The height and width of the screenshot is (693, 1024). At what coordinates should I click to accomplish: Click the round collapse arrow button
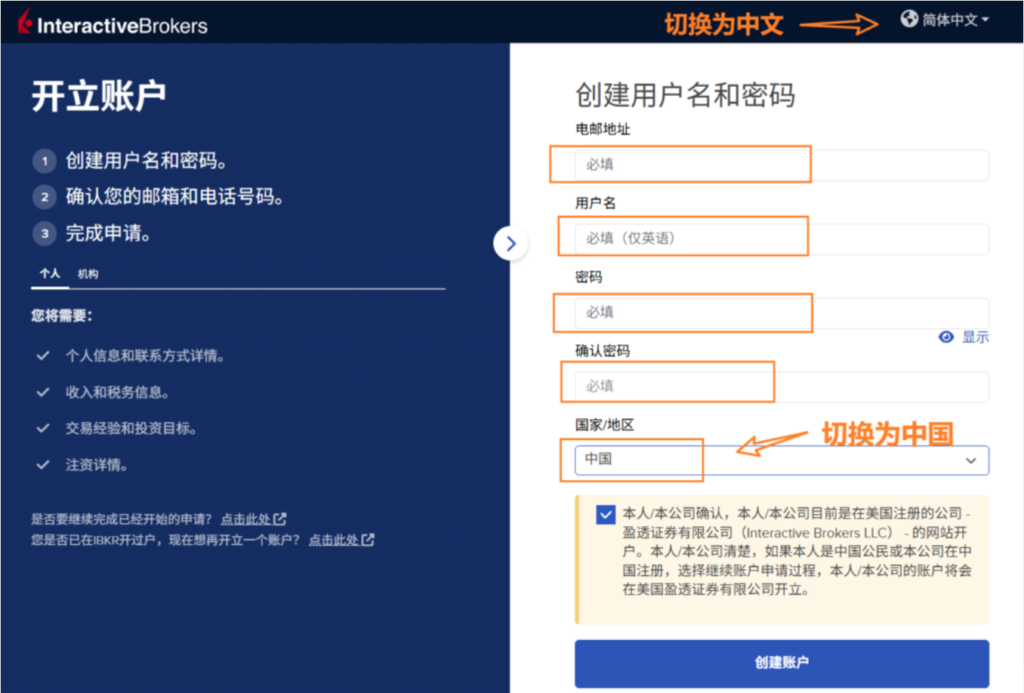511,243
